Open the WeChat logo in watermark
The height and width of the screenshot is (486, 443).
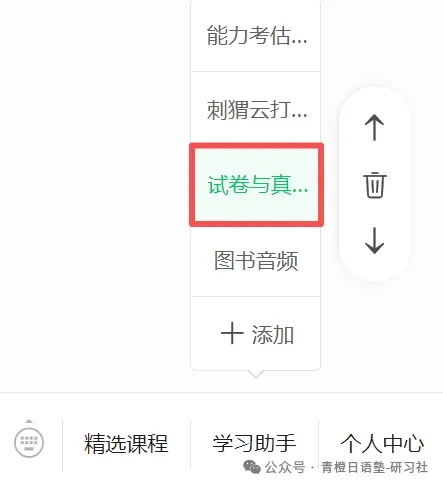[252, 467]
